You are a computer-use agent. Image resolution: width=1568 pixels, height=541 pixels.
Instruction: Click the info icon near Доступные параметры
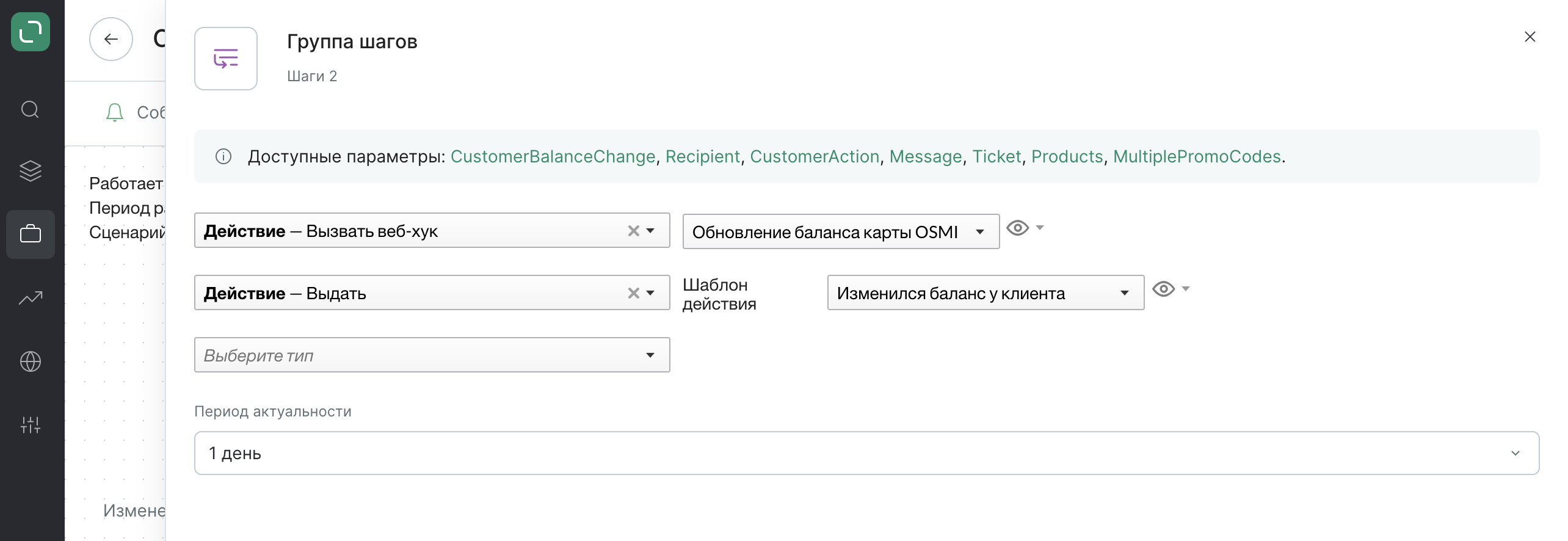(x=223, y=157)
